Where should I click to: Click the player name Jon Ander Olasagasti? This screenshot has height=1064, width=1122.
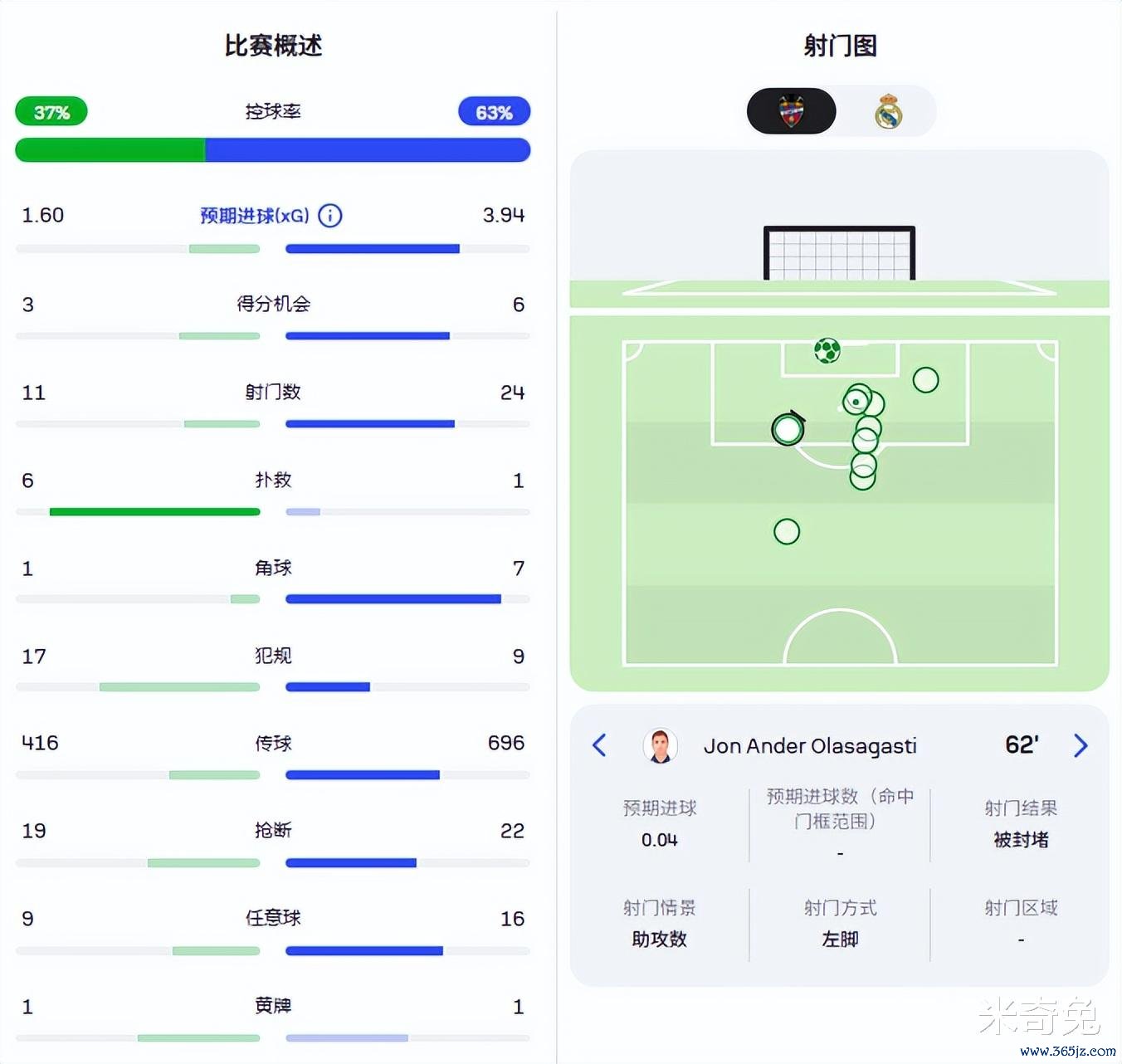tap(810, 746)
